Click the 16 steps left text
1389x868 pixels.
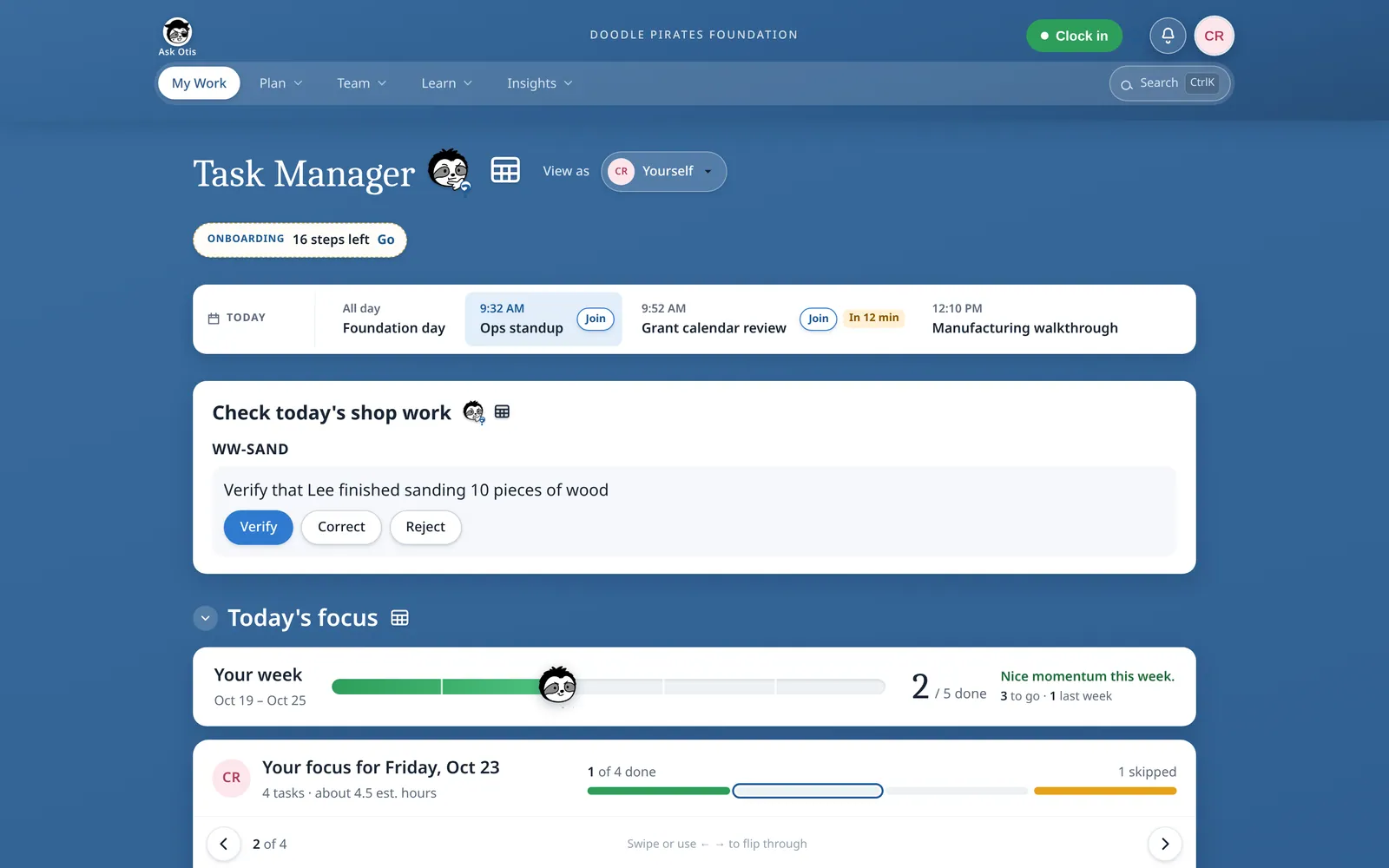point(331,240)
